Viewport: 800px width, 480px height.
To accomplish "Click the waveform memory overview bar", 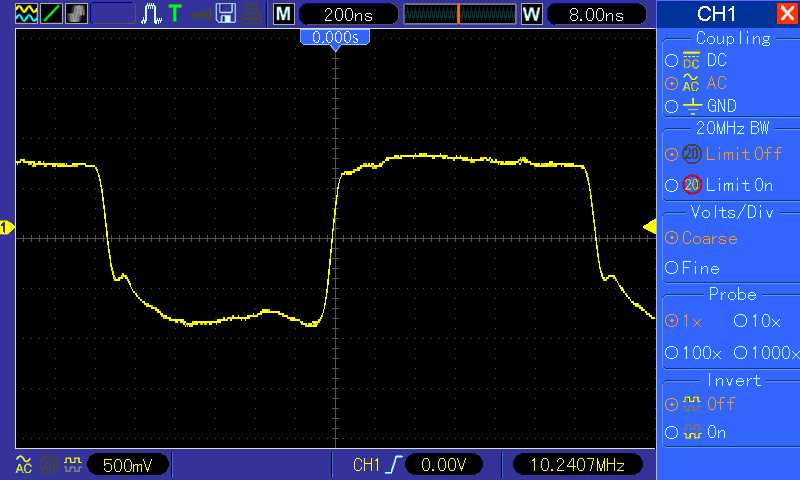I will click(460, 14).
